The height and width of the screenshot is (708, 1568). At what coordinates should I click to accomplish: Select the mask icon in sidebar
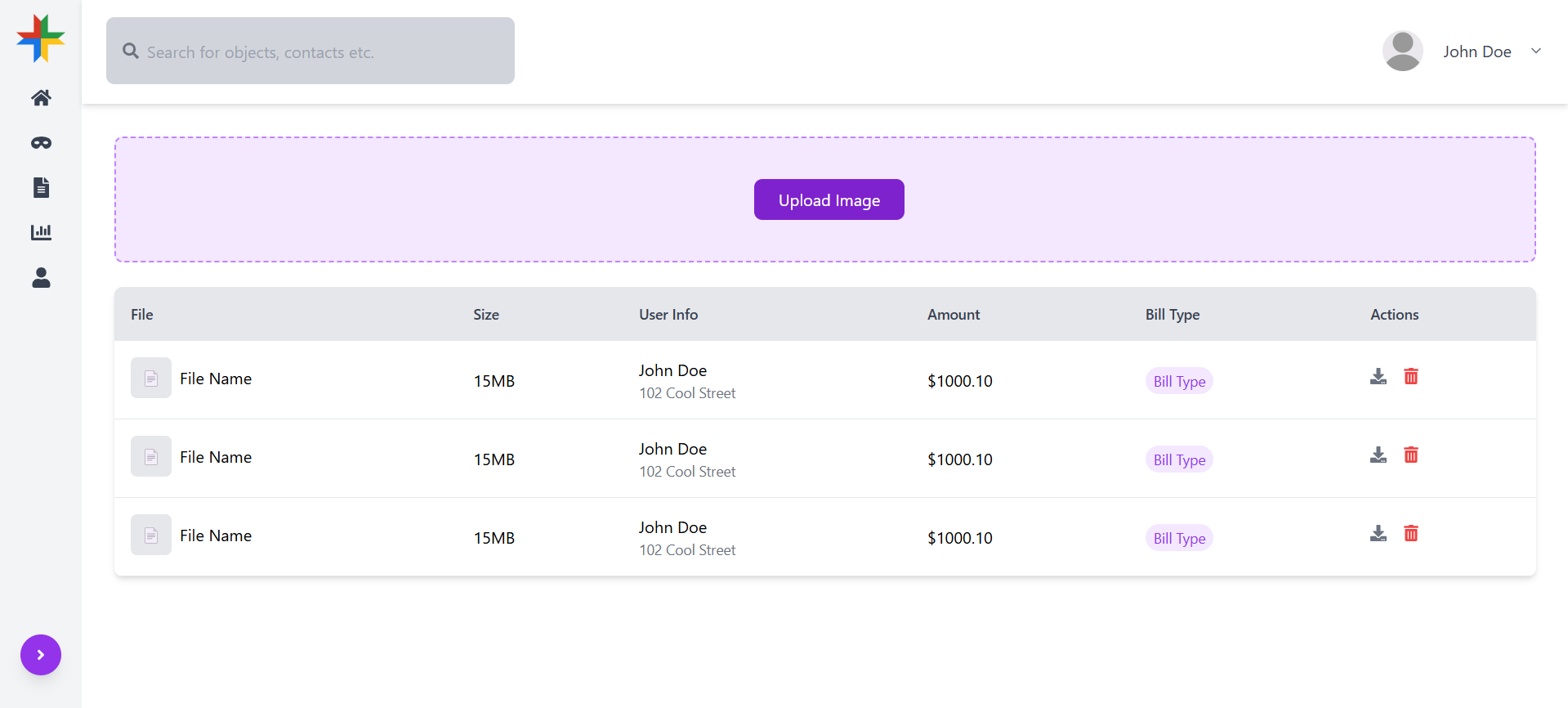pyautogui.click(x=41, y=143)
